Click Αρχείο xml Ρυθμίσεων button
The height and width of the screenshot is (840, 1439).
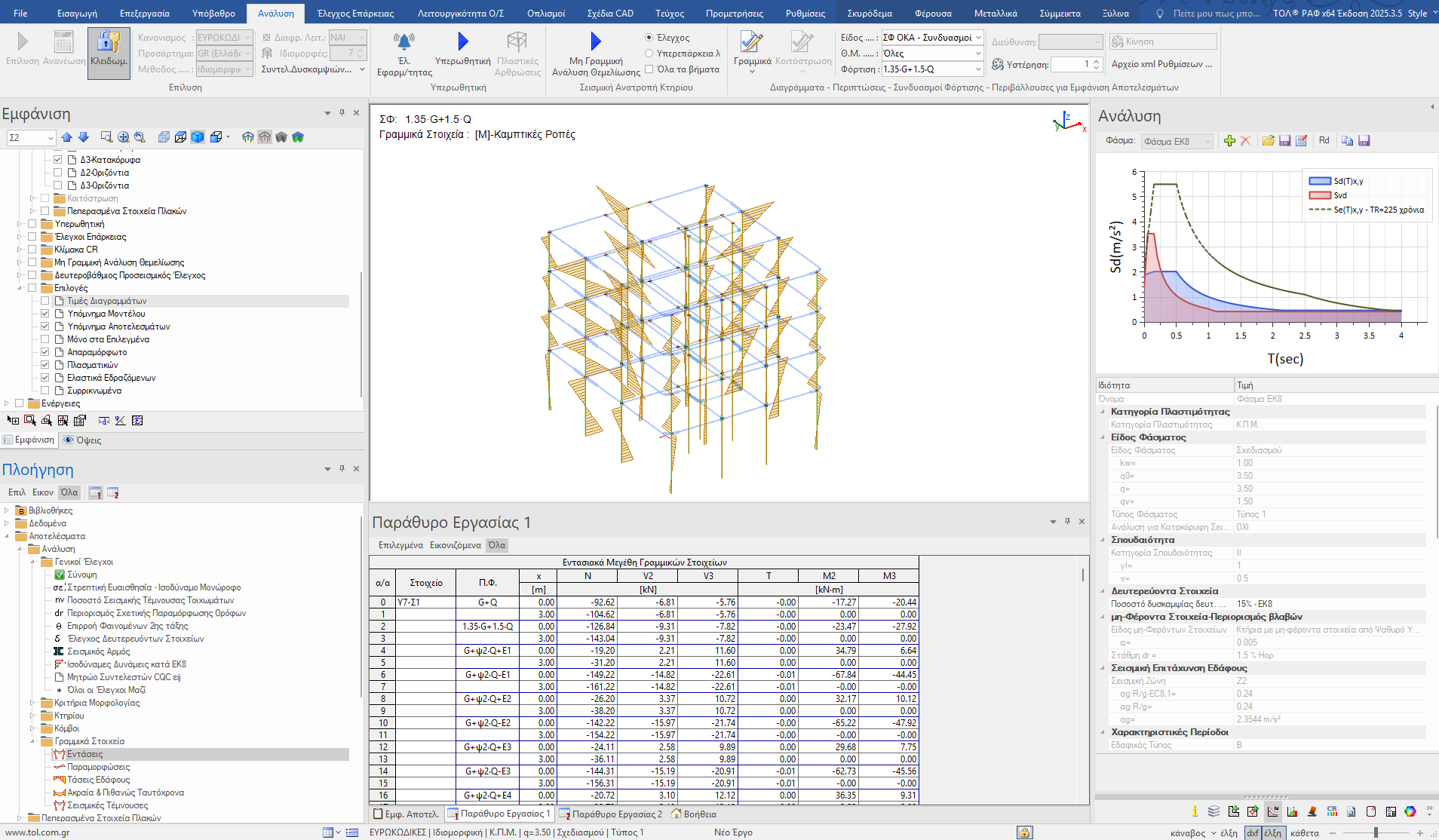[1161, 64]
